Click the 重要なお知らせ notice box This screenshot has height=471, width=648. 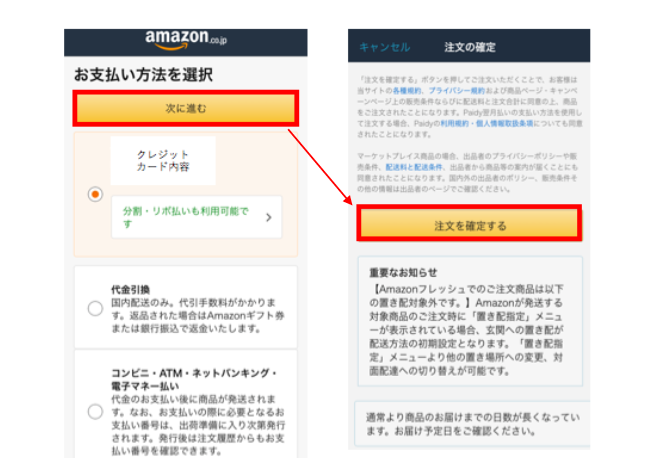(470, 321)
